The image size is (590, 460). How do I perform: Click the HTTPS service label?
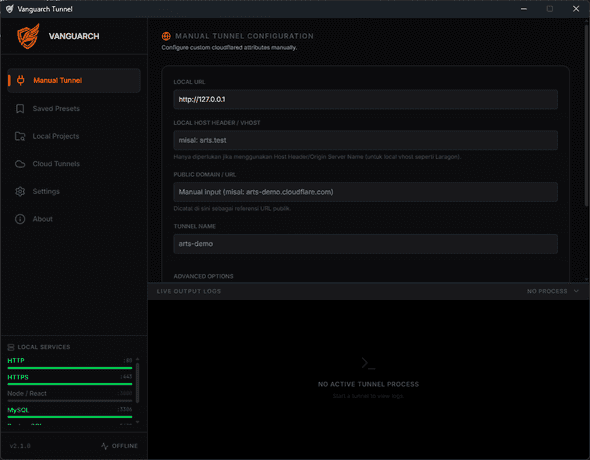point(18,377)
